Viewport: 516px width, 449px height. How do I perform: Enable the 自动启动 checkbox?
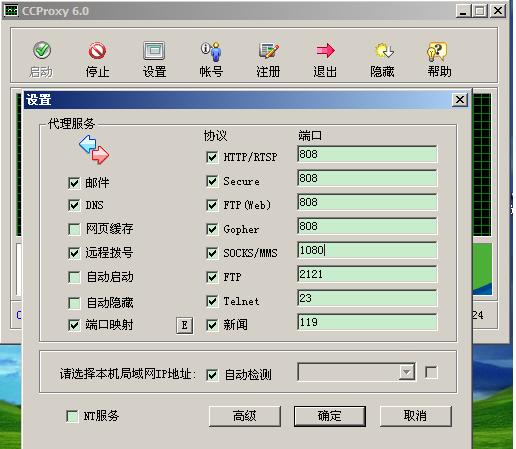[x=74, y=277]
